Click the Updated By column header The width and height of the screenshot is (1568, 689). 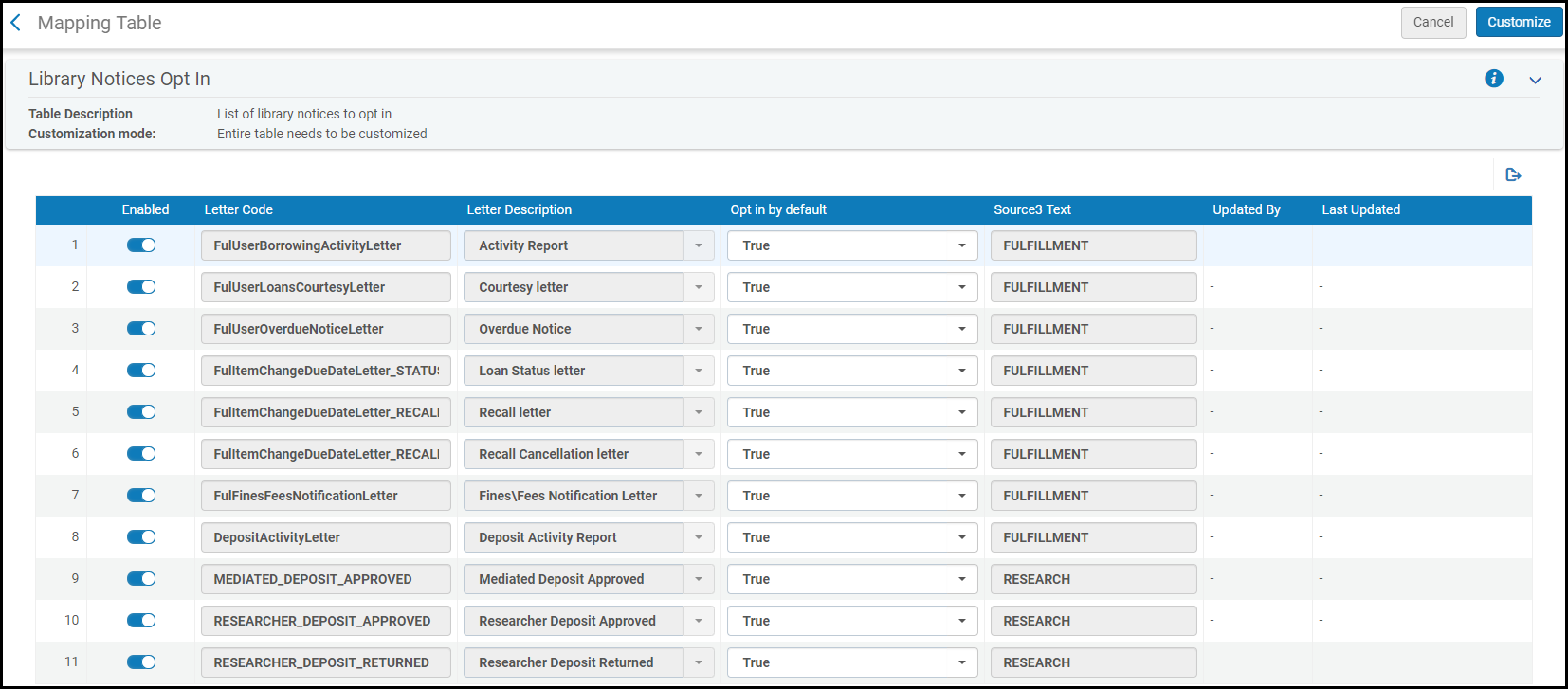coord(1247,209)
